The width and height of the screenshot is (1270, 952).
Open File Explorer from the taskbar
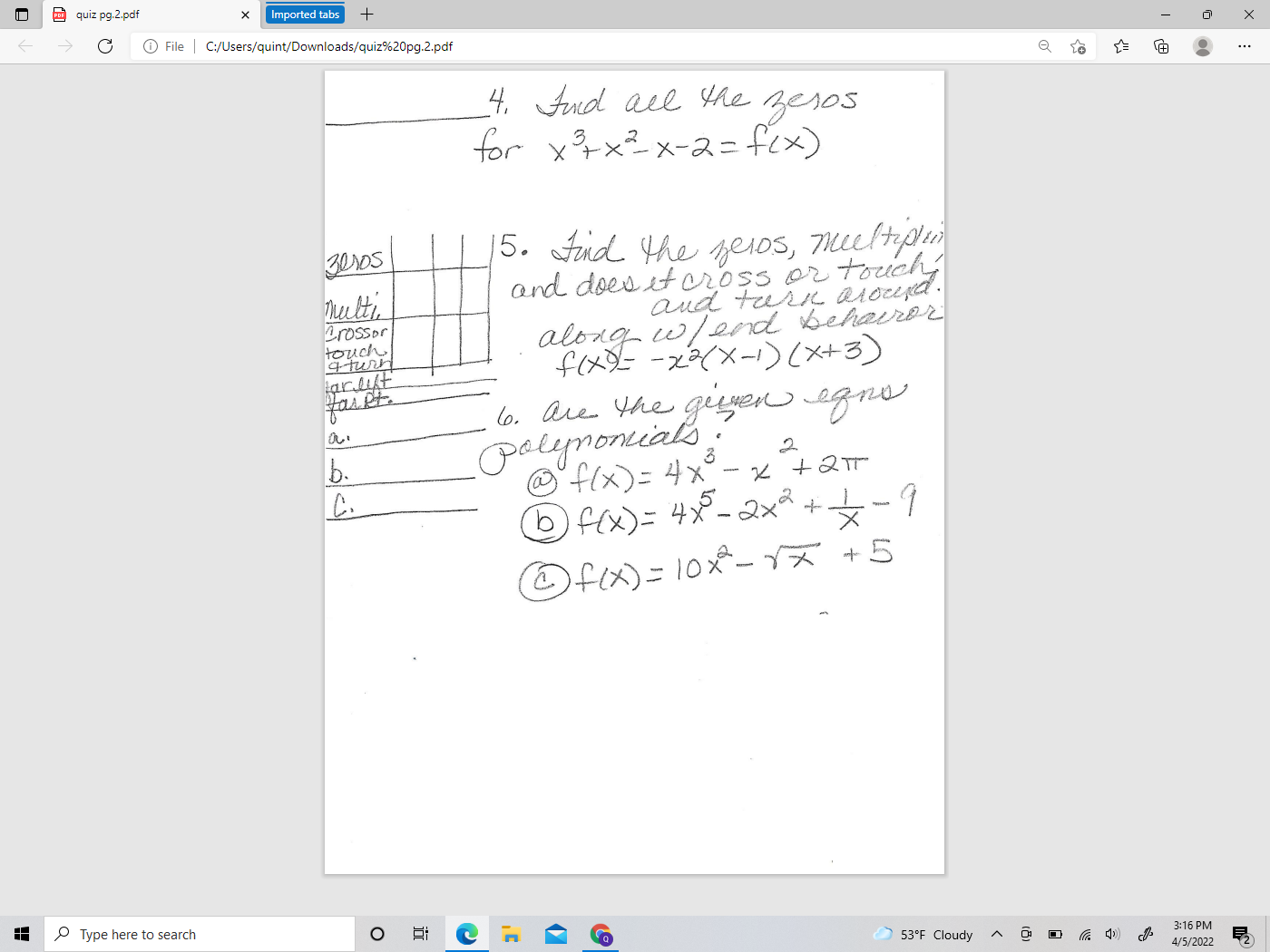(x=510, y=933)
